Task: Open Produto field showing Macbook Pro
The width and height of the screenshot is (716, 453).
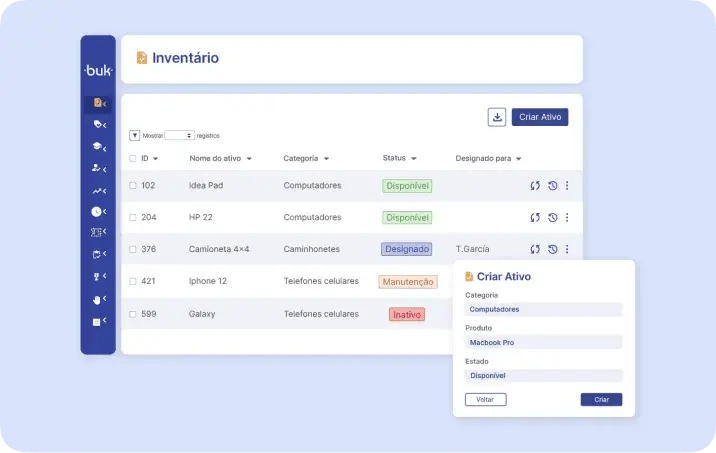Action: [543, 342]
